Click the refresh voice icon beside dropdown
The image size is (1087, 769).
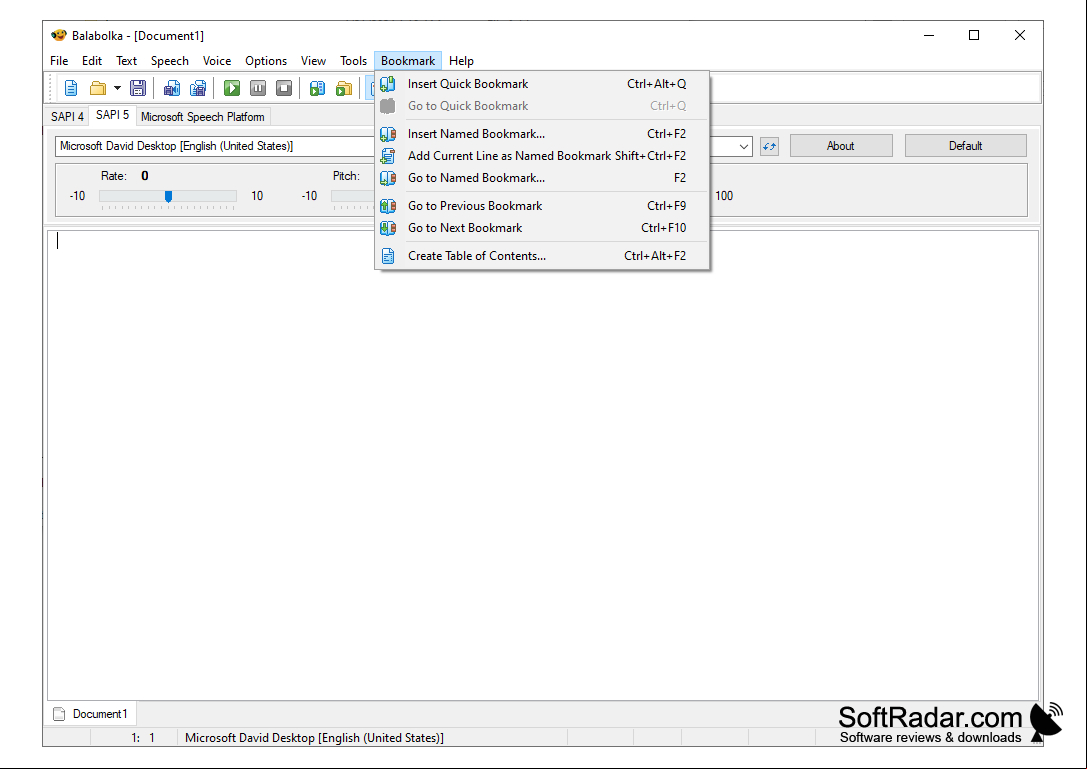769,146
